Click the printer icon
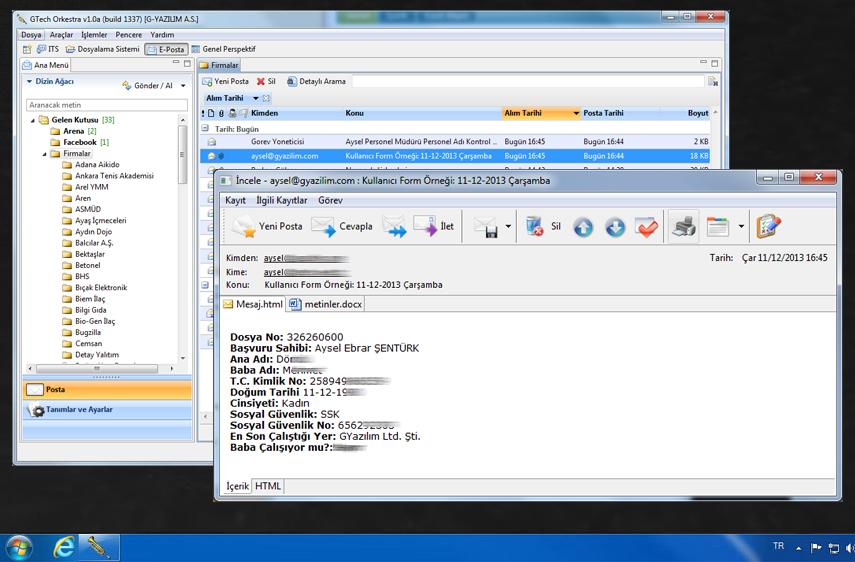Viewport: 855px width, 562px height. click(683, 226)
